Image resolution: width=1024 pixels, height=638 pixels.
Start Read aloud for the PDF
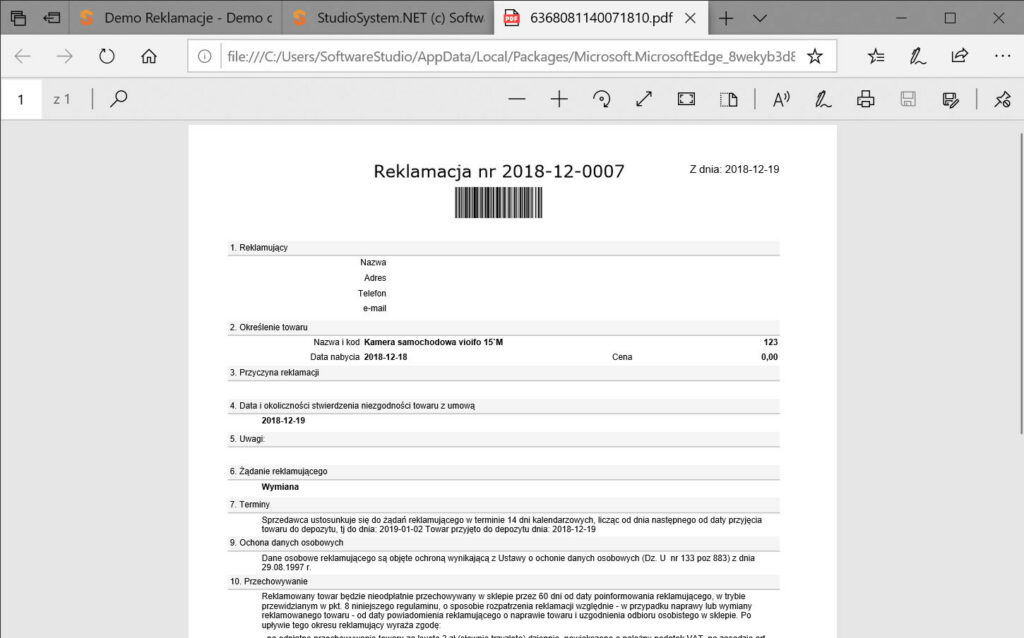781,99
